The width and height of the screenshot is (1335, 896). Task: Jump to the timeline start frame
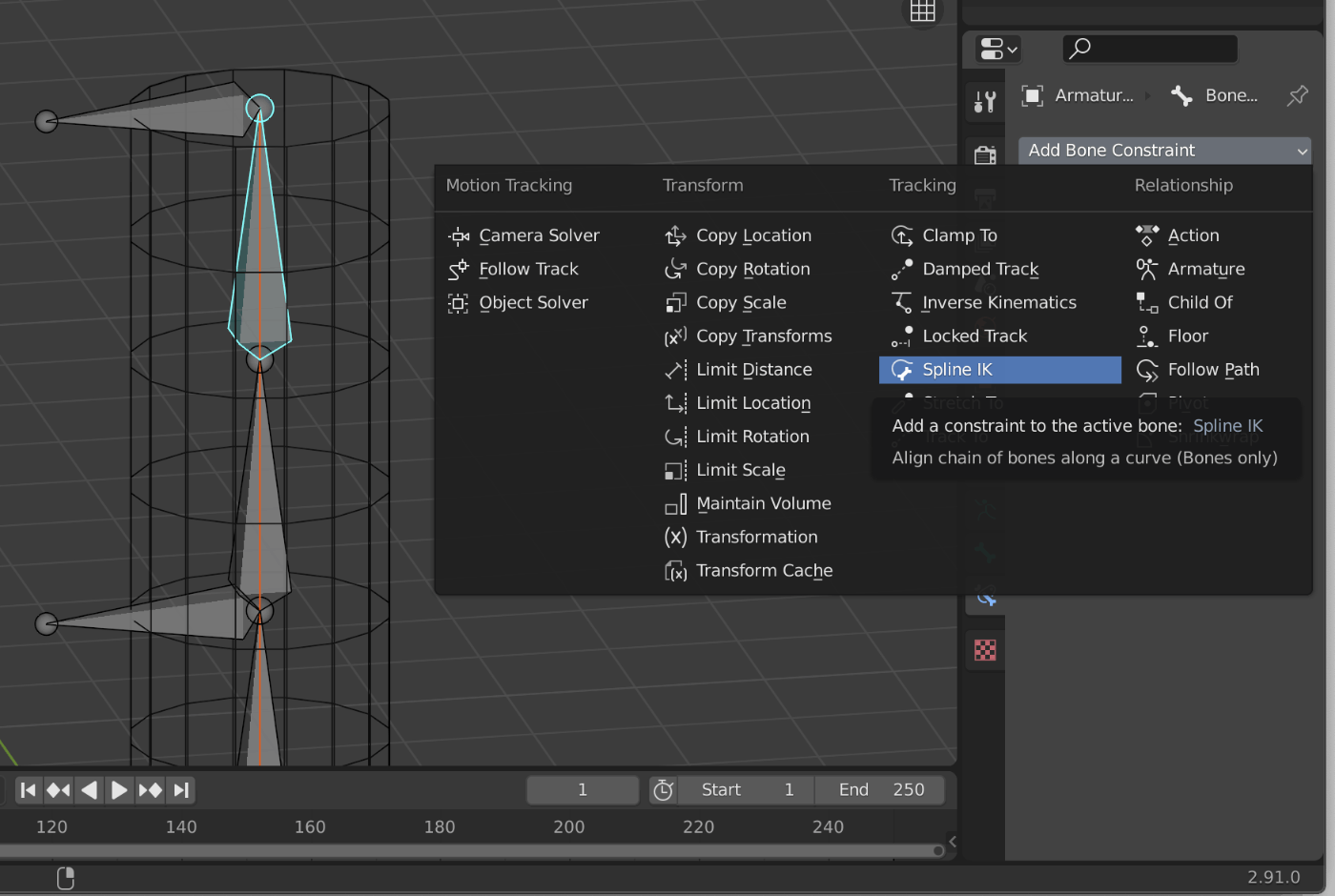(29, 790)
